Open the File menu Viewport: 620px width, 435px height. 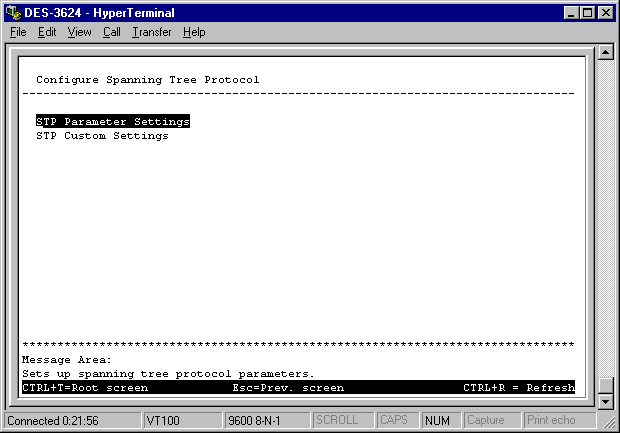point(18,32)
